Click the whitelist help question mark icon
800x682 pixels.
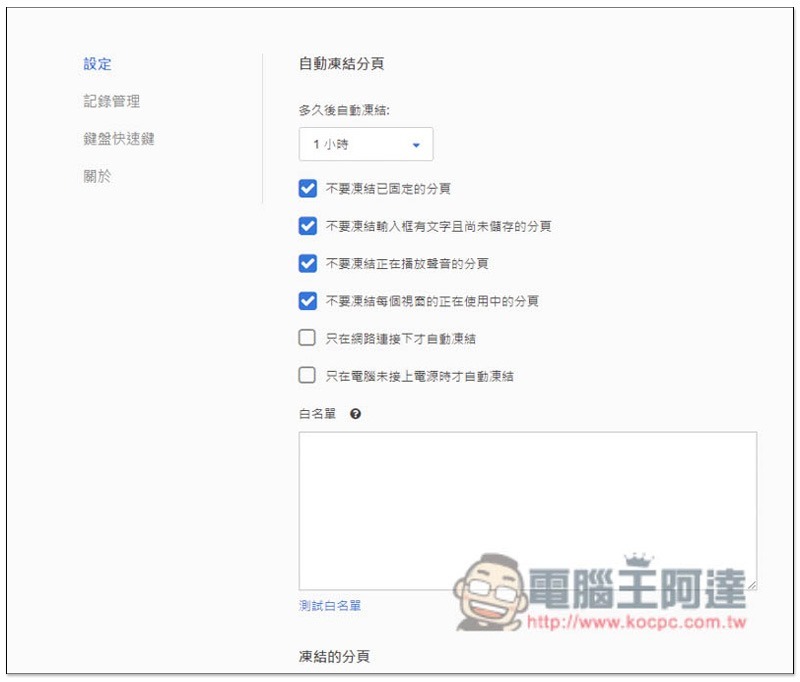(x=355, y=414)
